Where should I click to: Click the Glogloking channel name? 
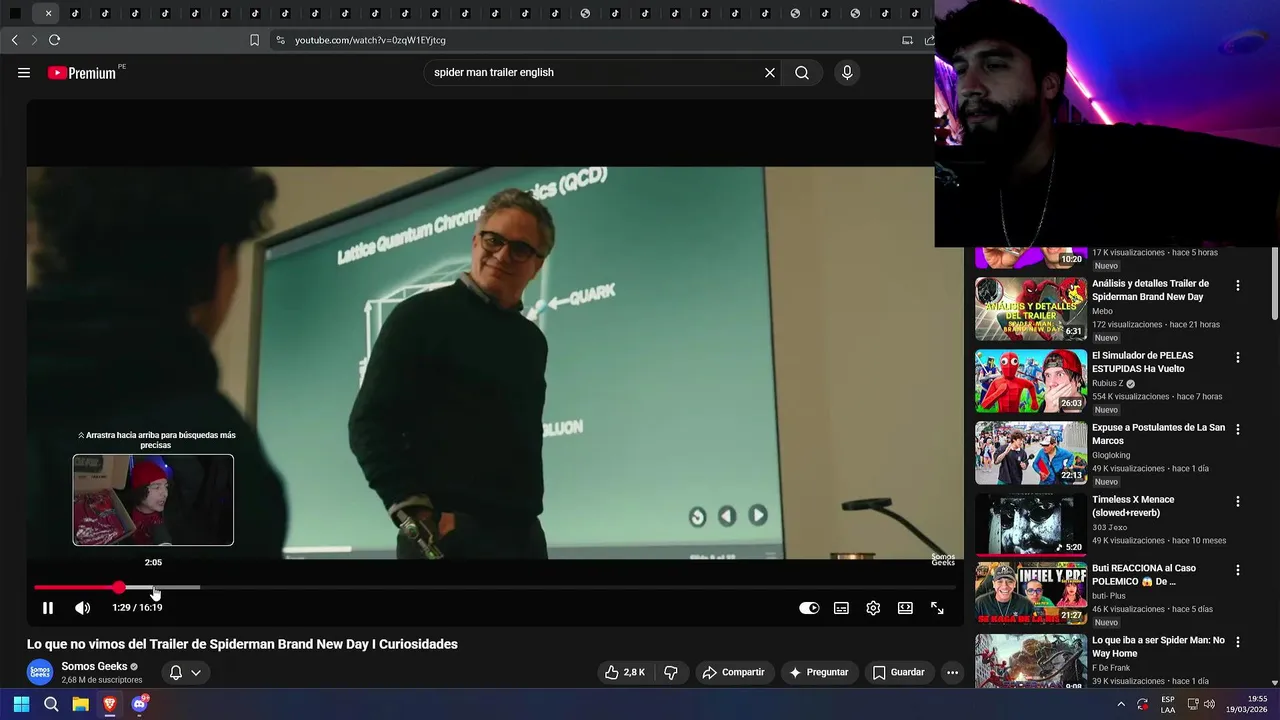tap(1112, 455)
